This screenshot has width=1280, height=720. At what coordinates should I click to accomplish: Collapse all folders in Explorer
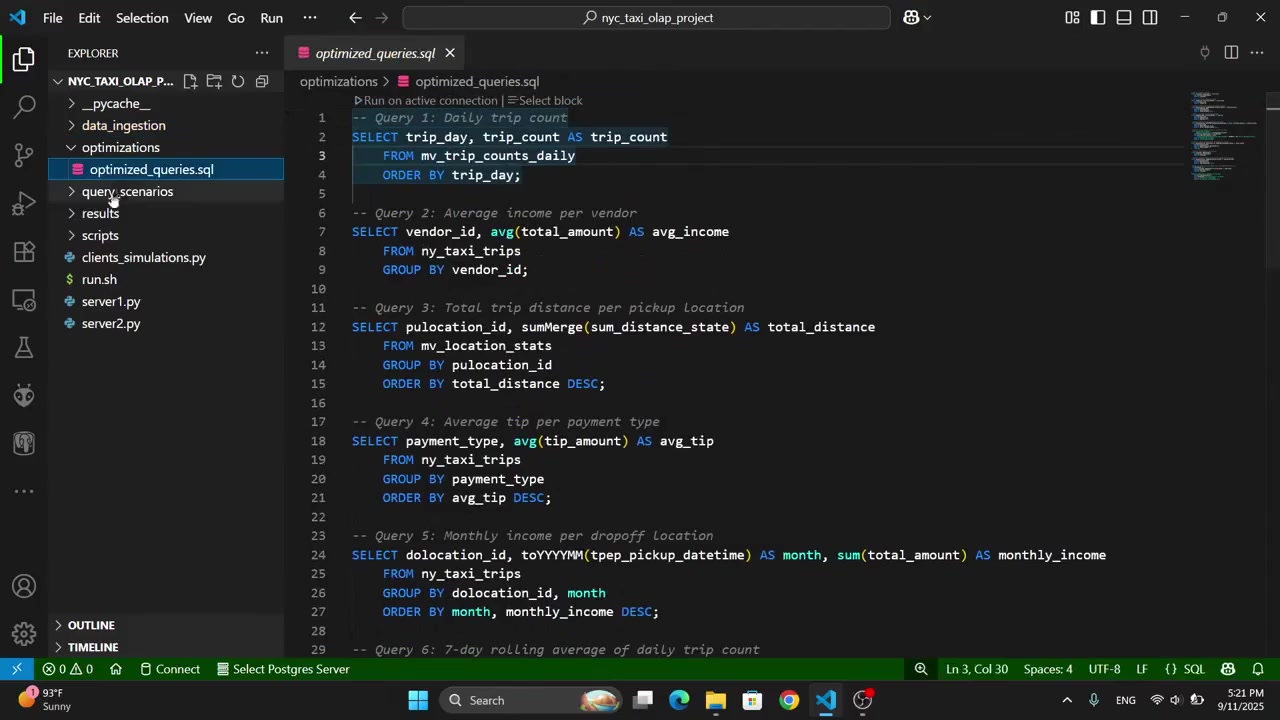(x=262, y=81)
